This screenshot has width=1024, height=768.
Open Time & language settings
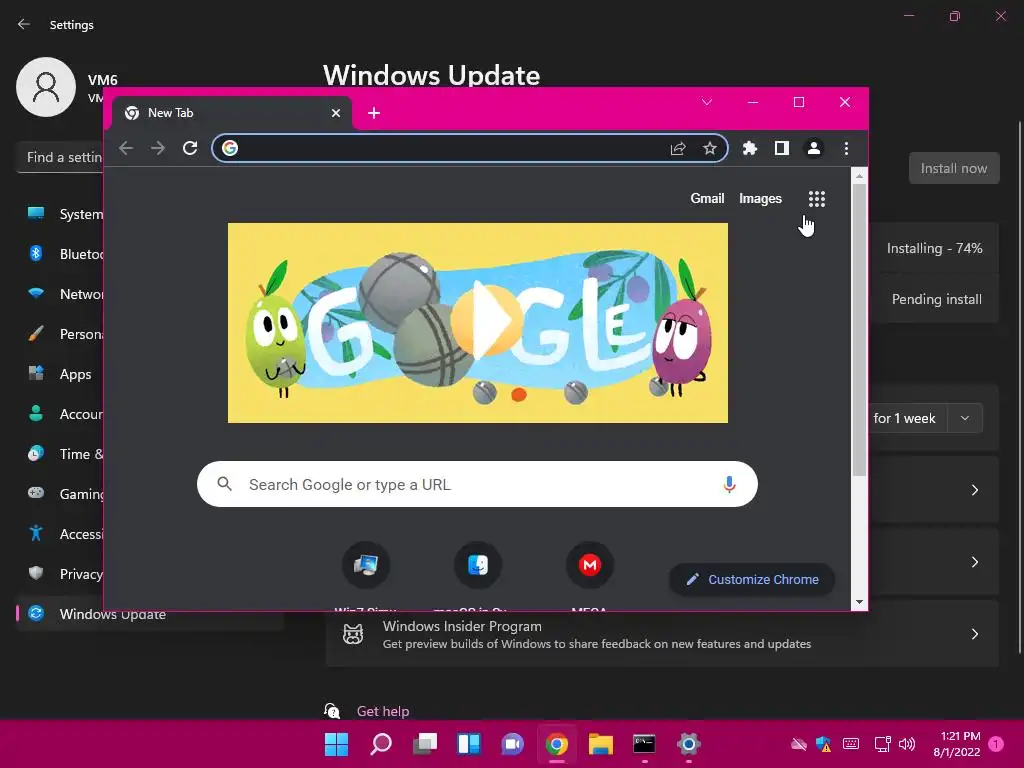click(x=65, y=454)
